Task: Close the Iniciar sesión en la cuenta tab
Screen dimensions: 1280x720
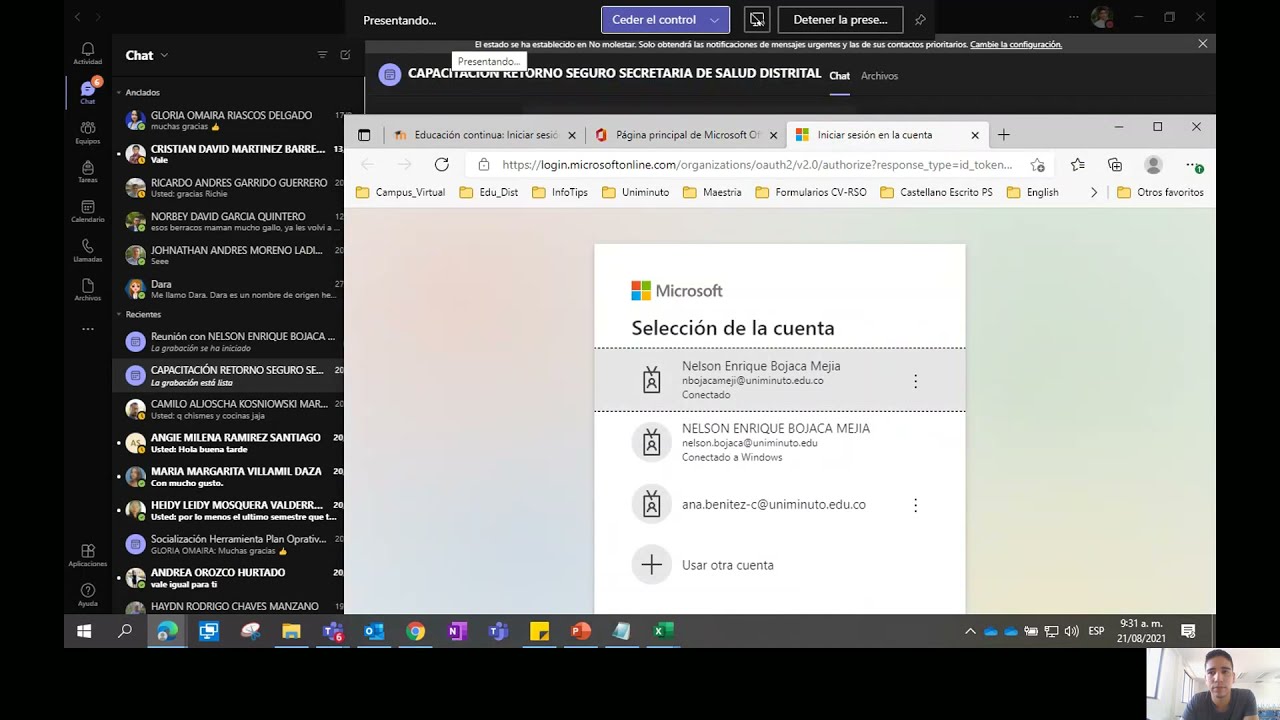Action: click(975, 135)
